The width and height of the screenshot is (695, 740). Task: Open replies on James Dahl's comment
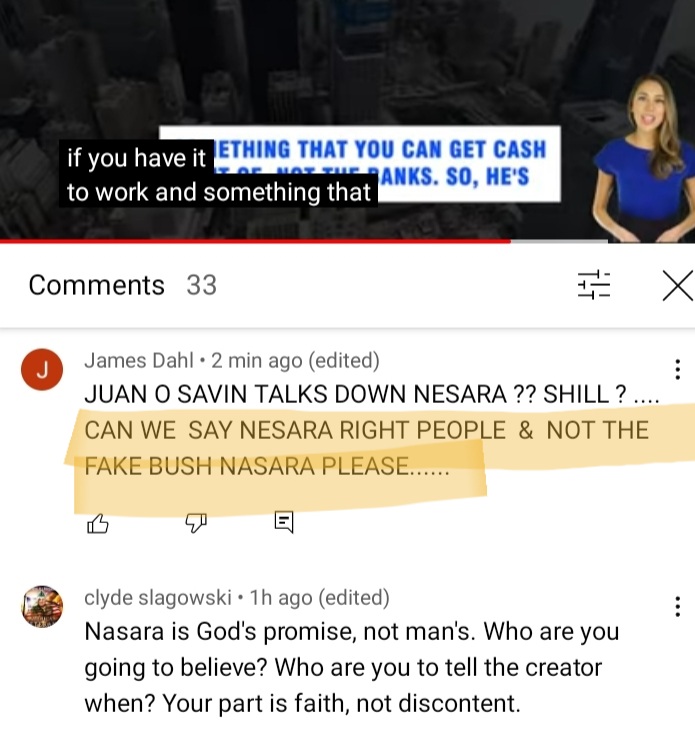pos(284,522)
